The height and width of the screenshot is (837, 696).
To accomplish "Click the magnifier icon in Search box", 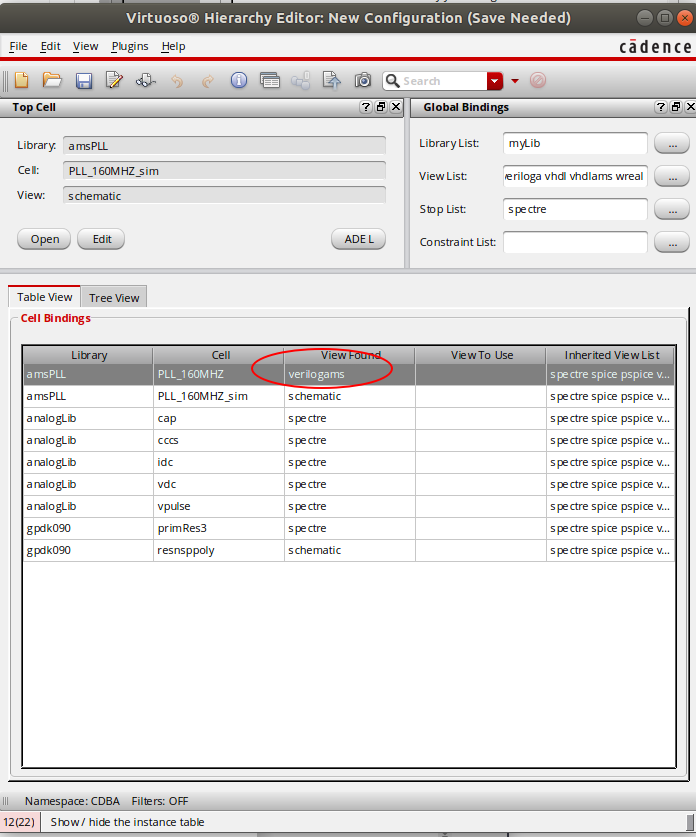I will 392,81.
